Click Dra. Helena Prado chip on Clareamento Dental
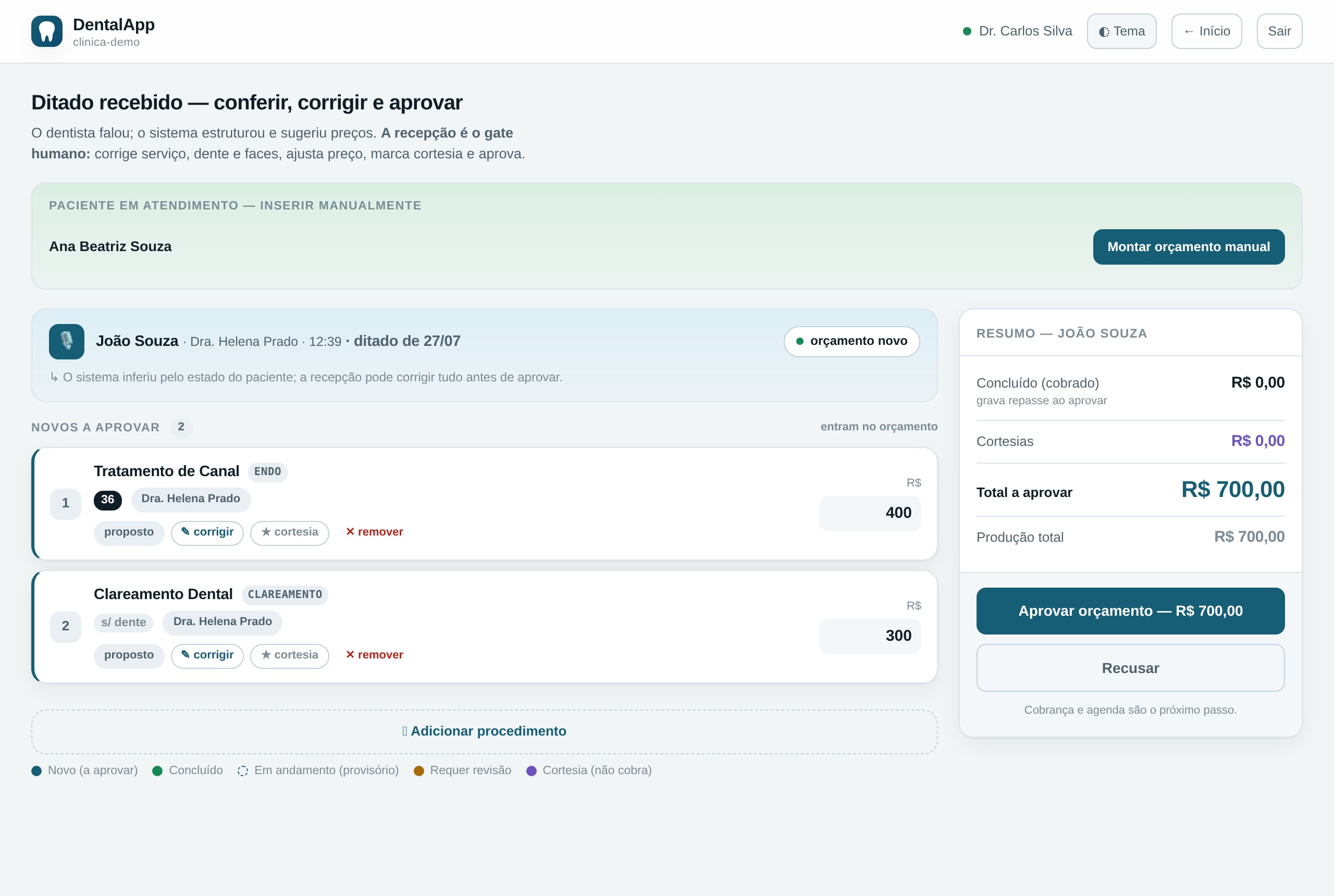The width and height of the screenshot is (1334, 896). point(223,623)
